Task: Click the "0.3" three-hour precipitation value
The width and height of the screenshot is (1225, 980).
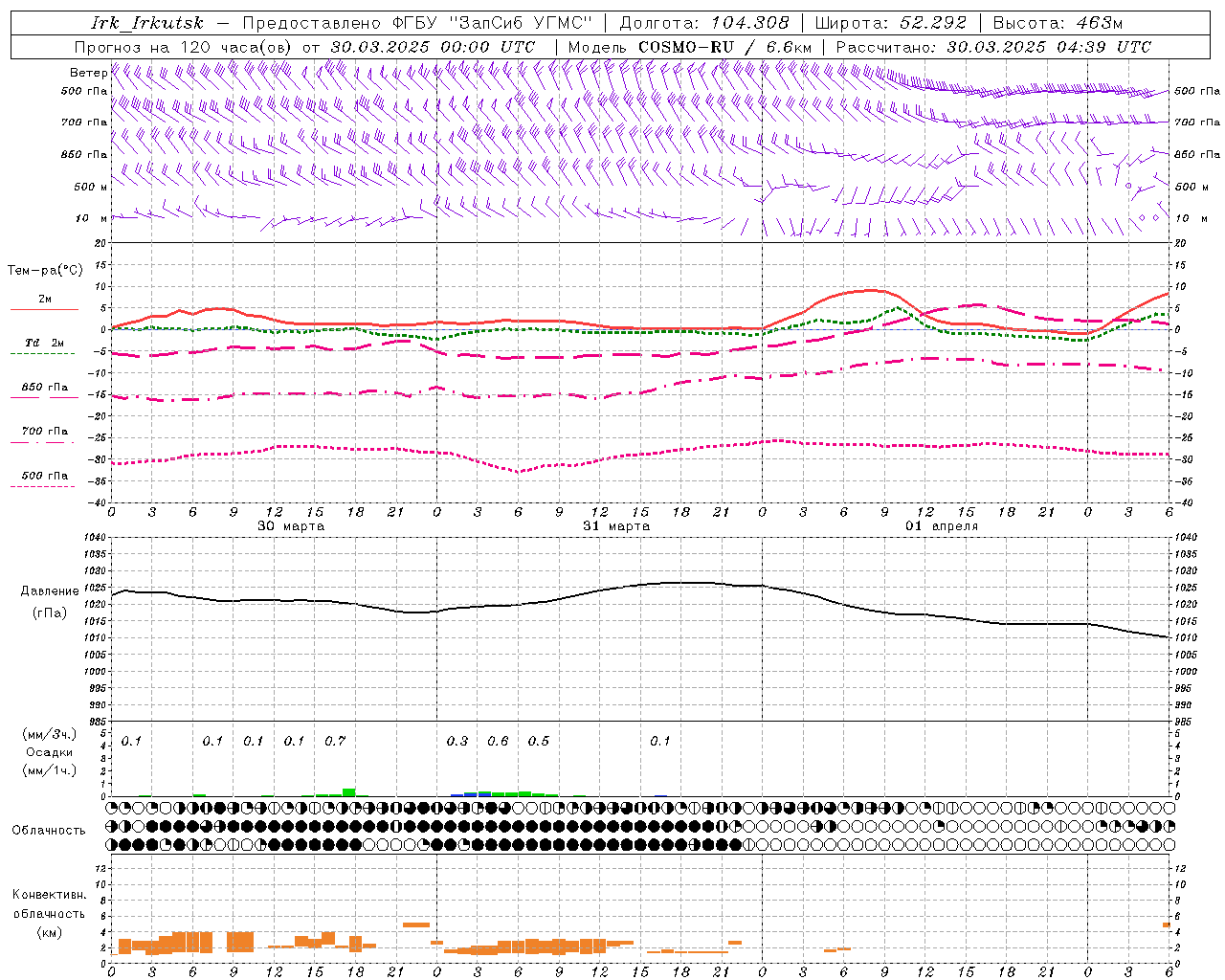Action: (x=457, y=741)
